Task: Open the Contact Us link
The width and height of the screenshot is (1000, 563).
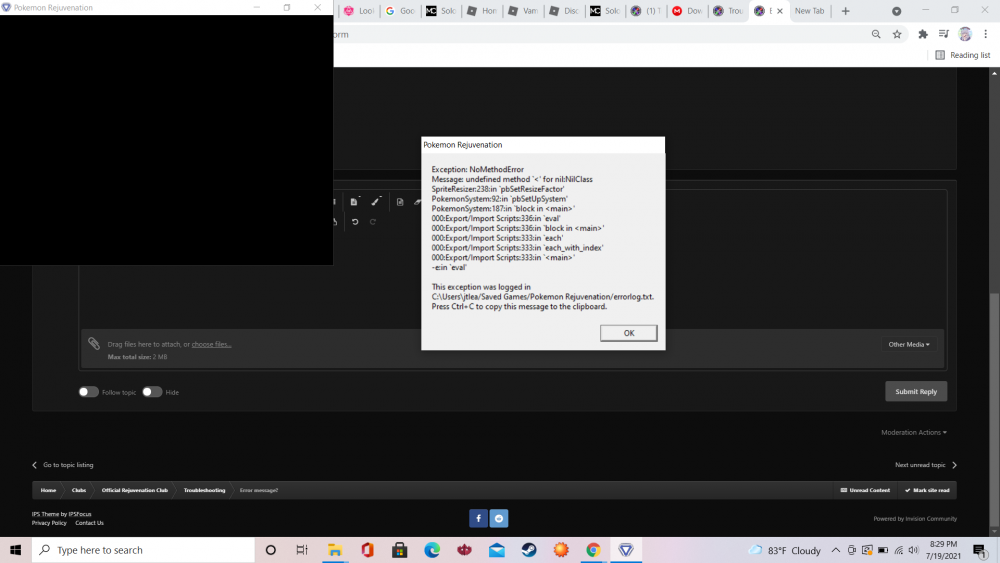Action: pyautogui.click(x=89, y=523)
